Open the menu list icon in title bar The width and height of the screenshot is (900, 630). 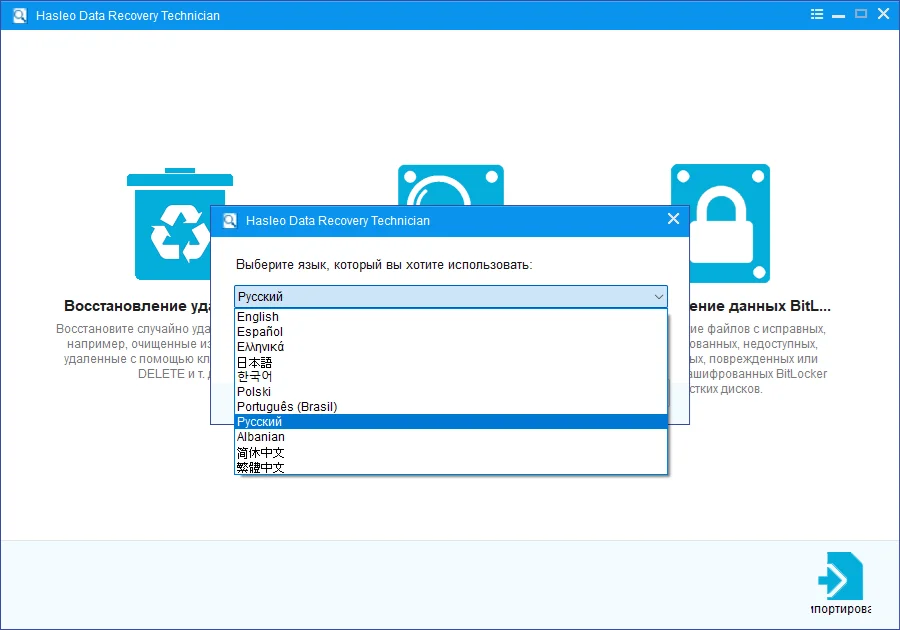[x=818, y=15]
